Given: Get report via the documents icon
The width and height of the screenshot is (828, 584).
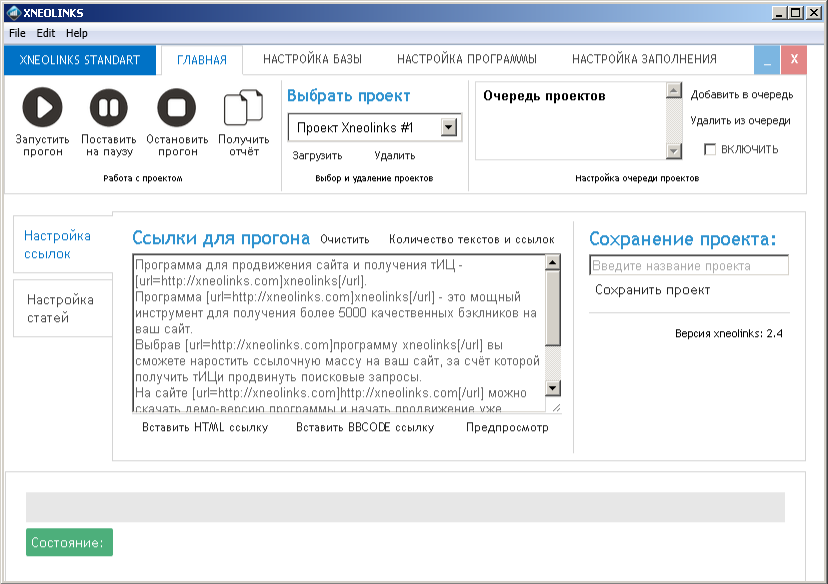Looking at the screenshot, I should click(243, 107).
